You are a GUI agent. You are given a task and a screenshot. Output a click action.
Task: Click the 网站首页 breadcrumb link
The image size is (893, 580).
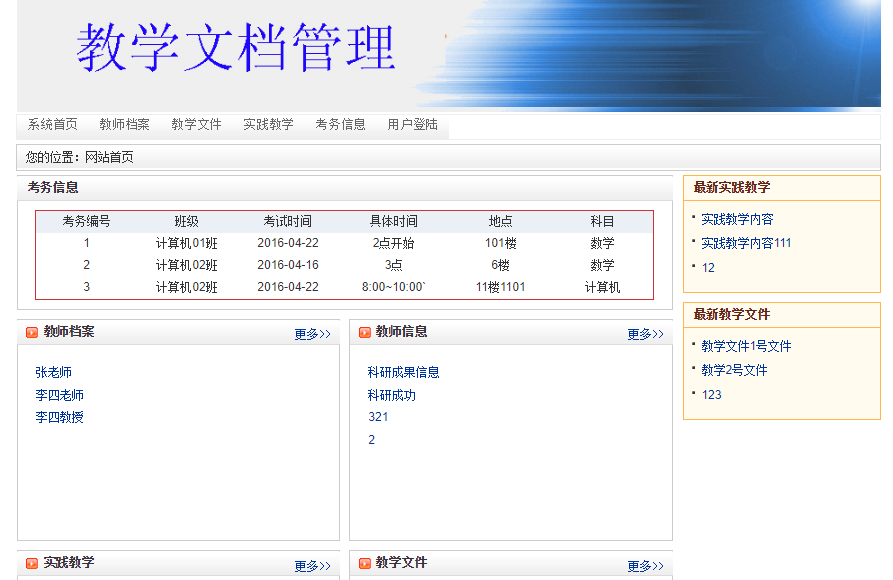click(109, 157)
